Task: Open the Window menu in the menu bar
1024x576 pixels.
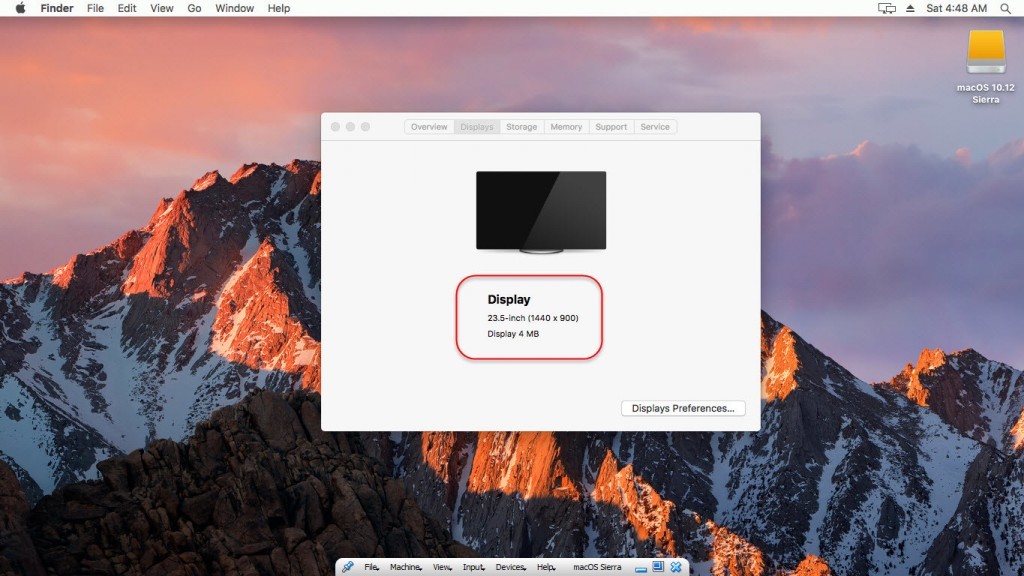Action: pos(234,8)
